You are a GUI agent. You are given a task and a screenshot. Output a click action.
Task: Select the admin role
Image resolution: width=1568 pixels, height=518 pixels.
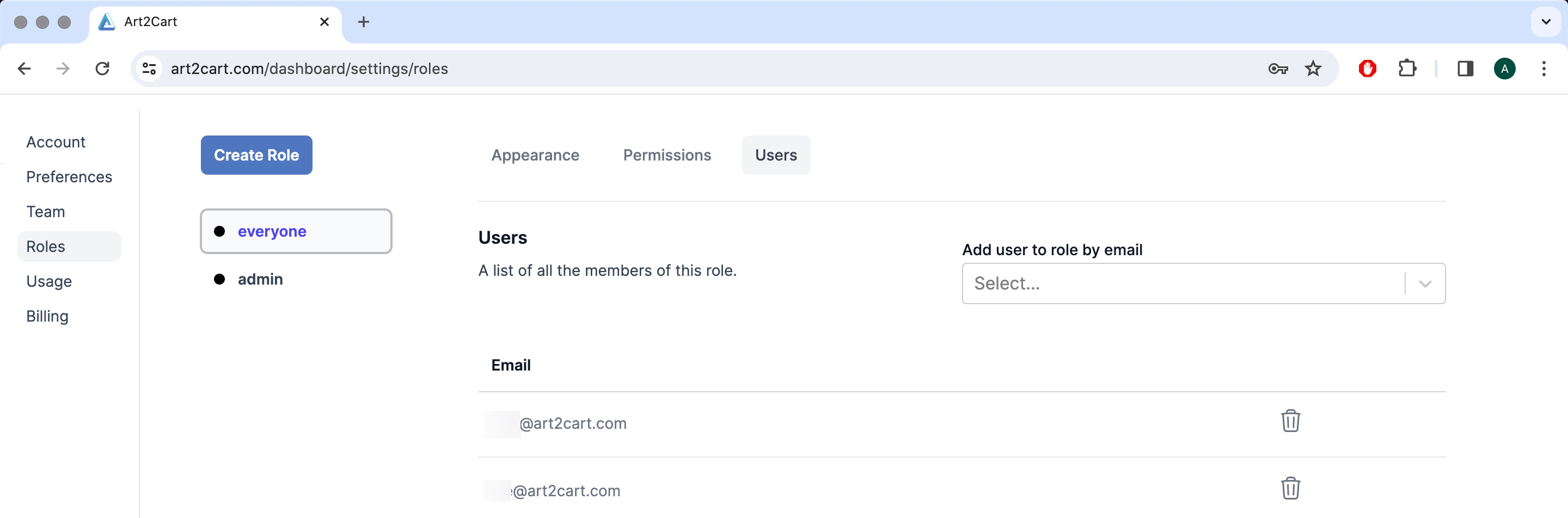point(260,279)
